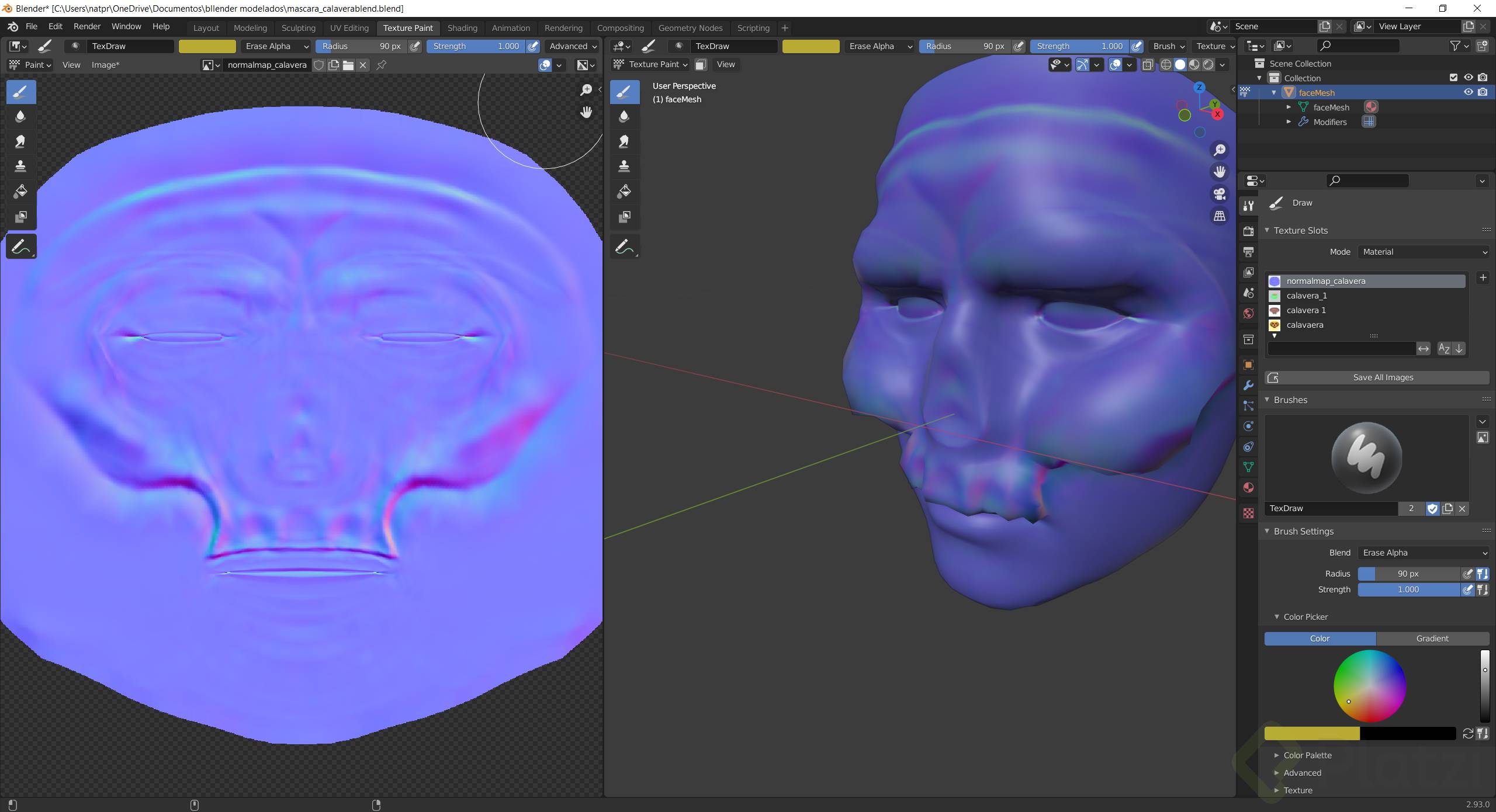Switch to orthographic/perspective grid view
The image size is (1496, 812).
click(1220, 216)
